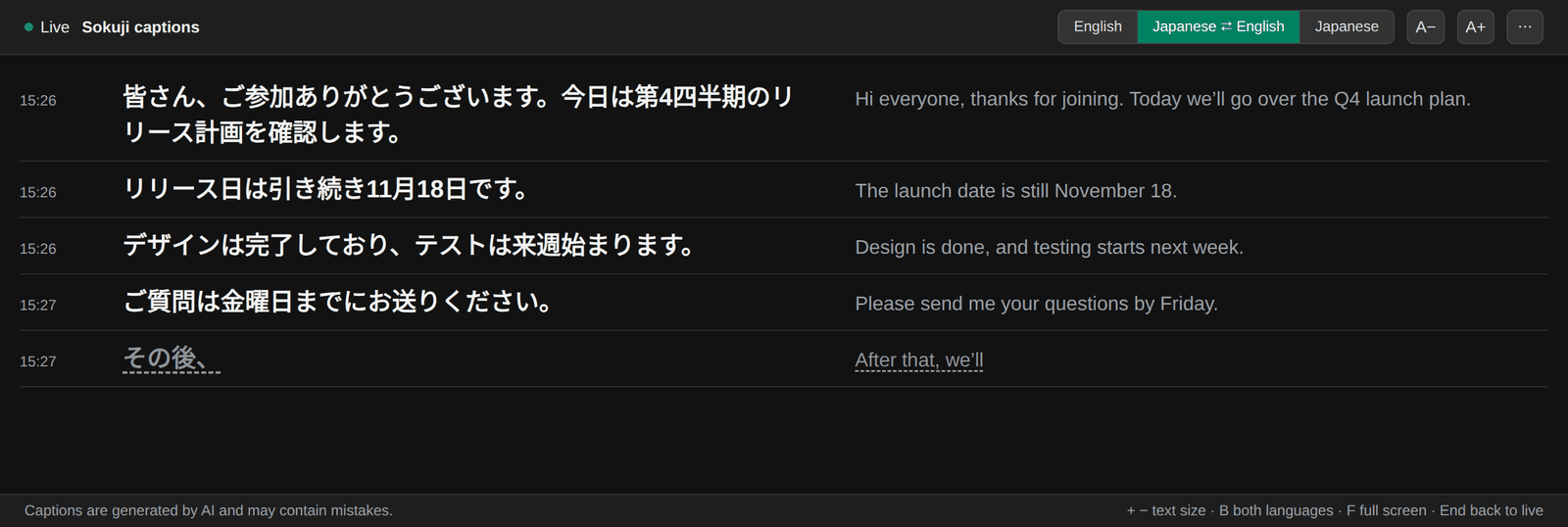Click the 15:27 timestamp beside the Friday line
The height and width of the screenshot is (527, 1568).
(x=38, y=306)
